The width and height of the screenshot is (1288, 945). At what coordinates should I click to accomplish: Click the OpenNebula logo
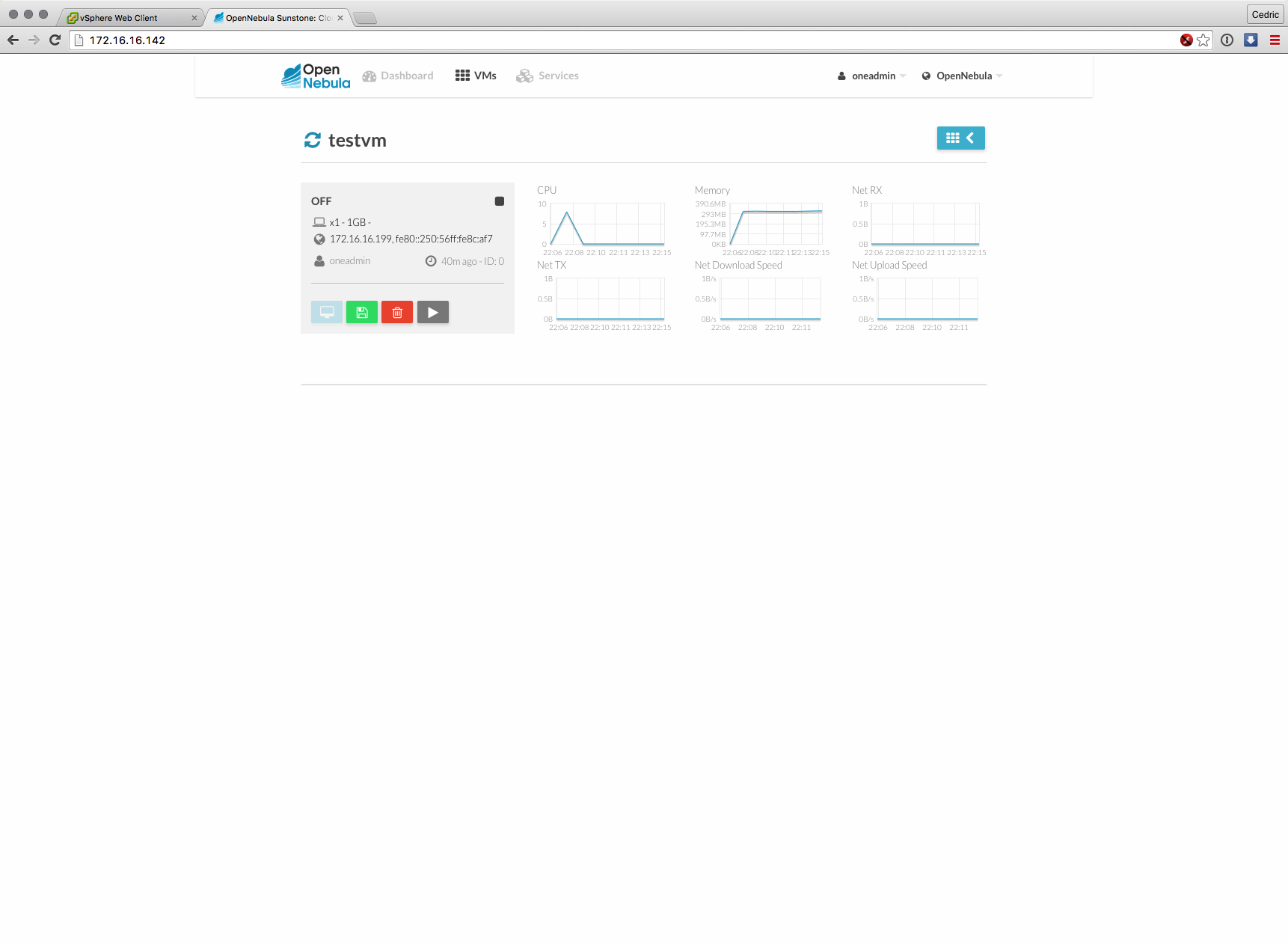point(316,76)
